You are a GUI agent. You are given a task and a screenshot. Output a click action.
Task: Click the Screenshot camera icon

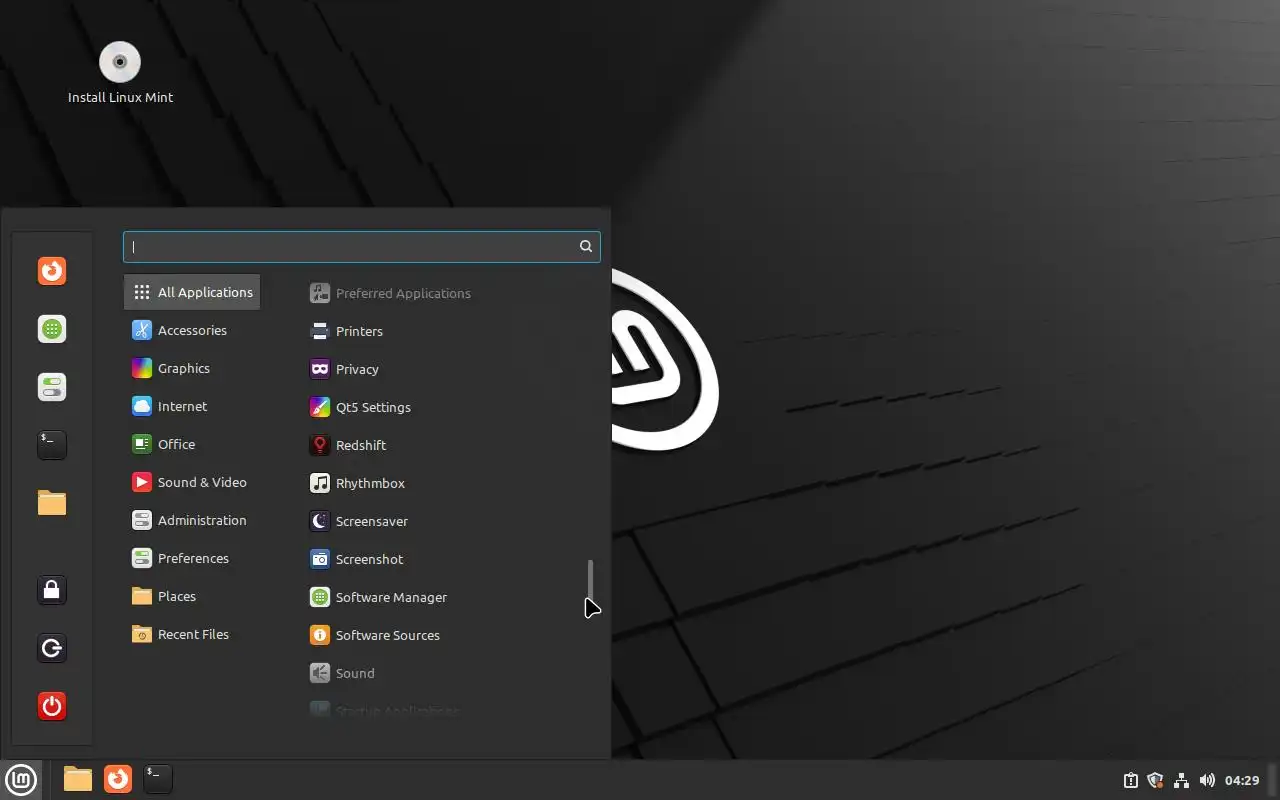click(319, 559)
